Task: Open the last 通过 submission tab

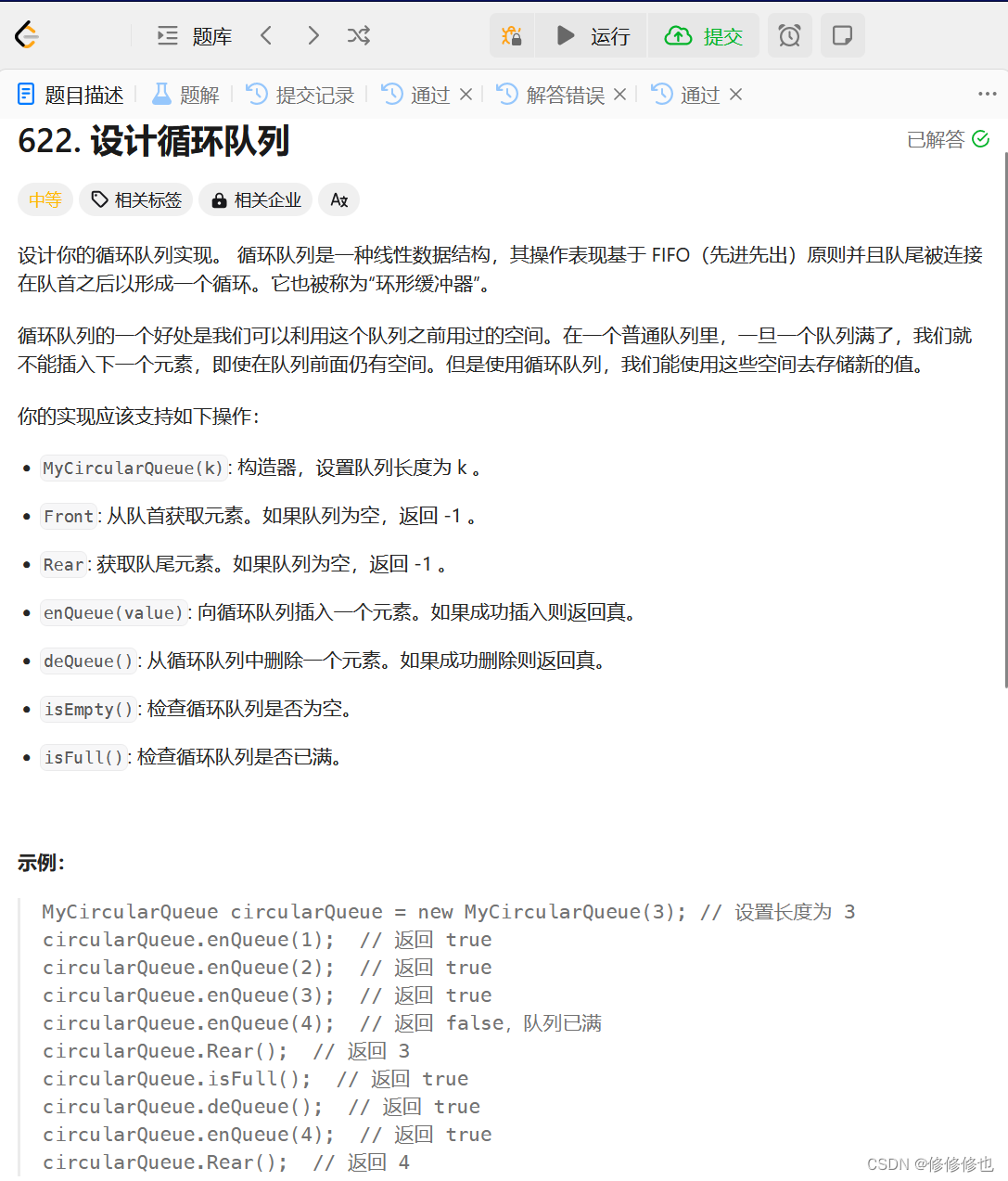Action: (x=685, y=95)
